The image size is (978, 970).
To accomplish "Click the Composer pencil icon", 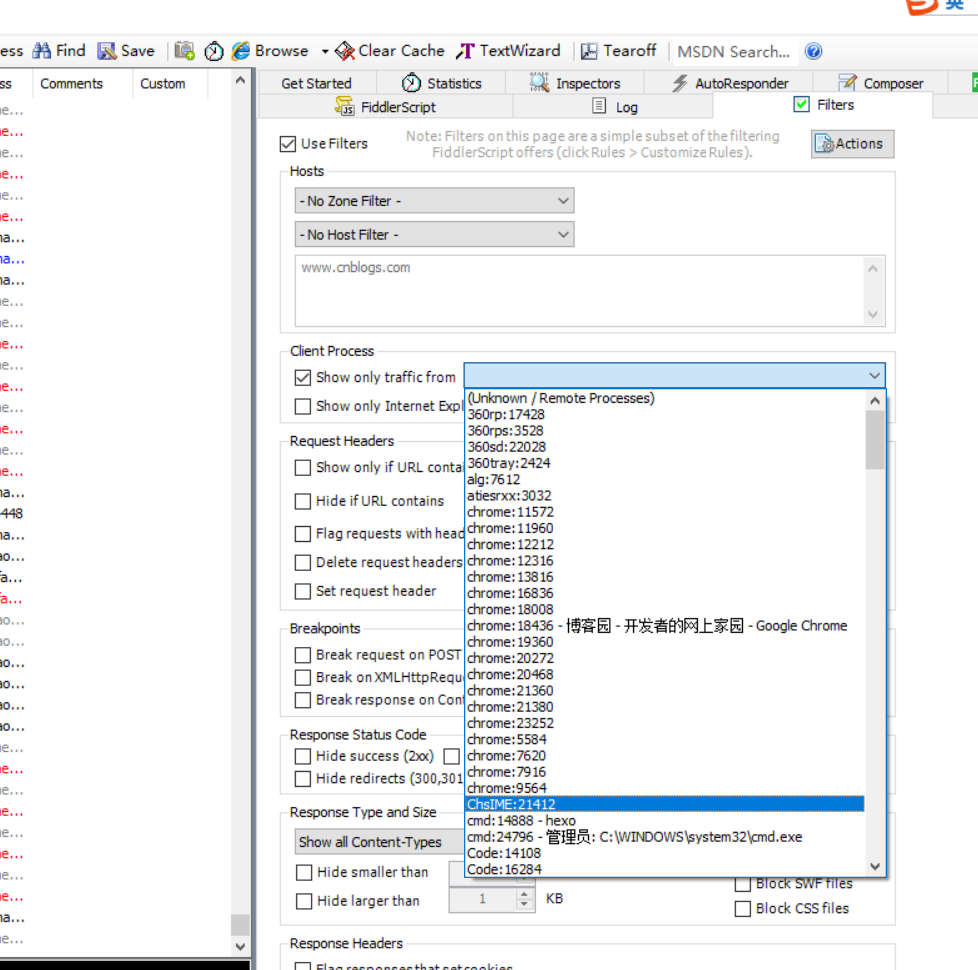I will click(847, 82).
